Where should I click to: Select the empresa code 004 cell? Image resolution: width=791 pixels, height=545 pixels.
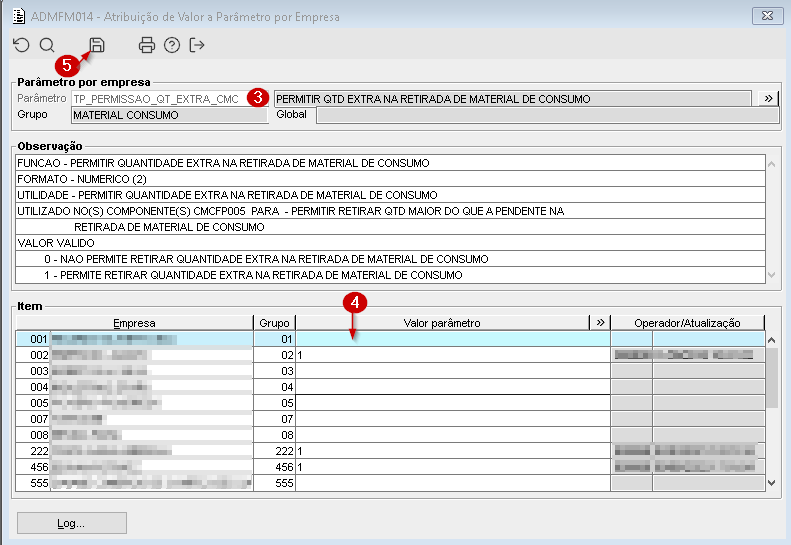pos(33,387)
